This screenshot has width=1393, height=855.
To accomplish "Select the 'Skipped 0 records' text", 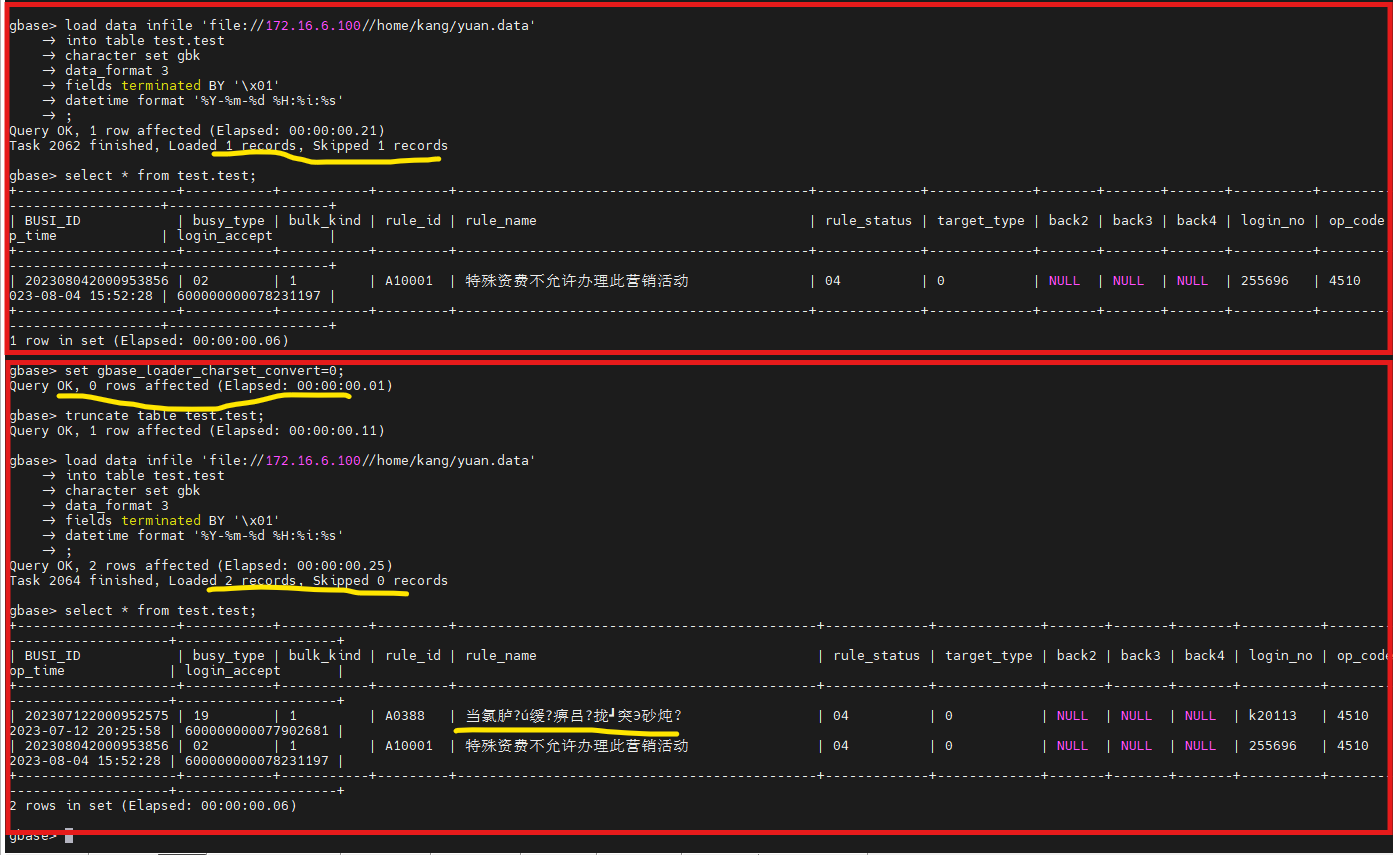I will pyautogui.click(x=380, y=581).
